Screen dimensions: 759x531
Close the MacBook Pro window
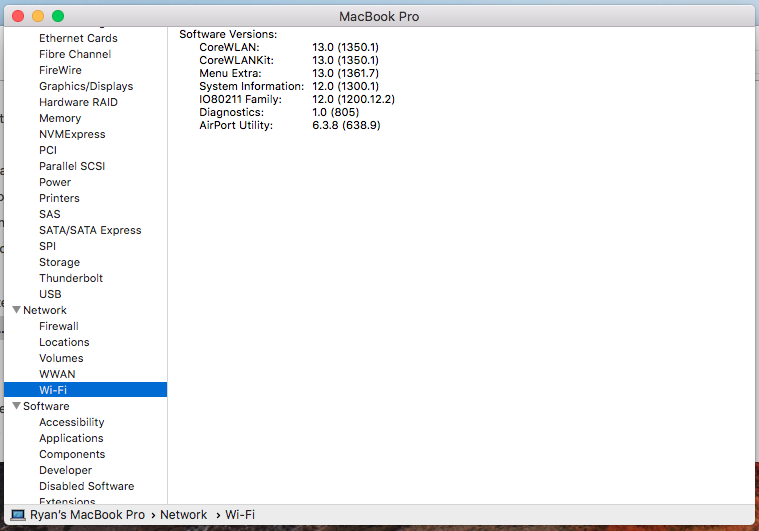18,16
